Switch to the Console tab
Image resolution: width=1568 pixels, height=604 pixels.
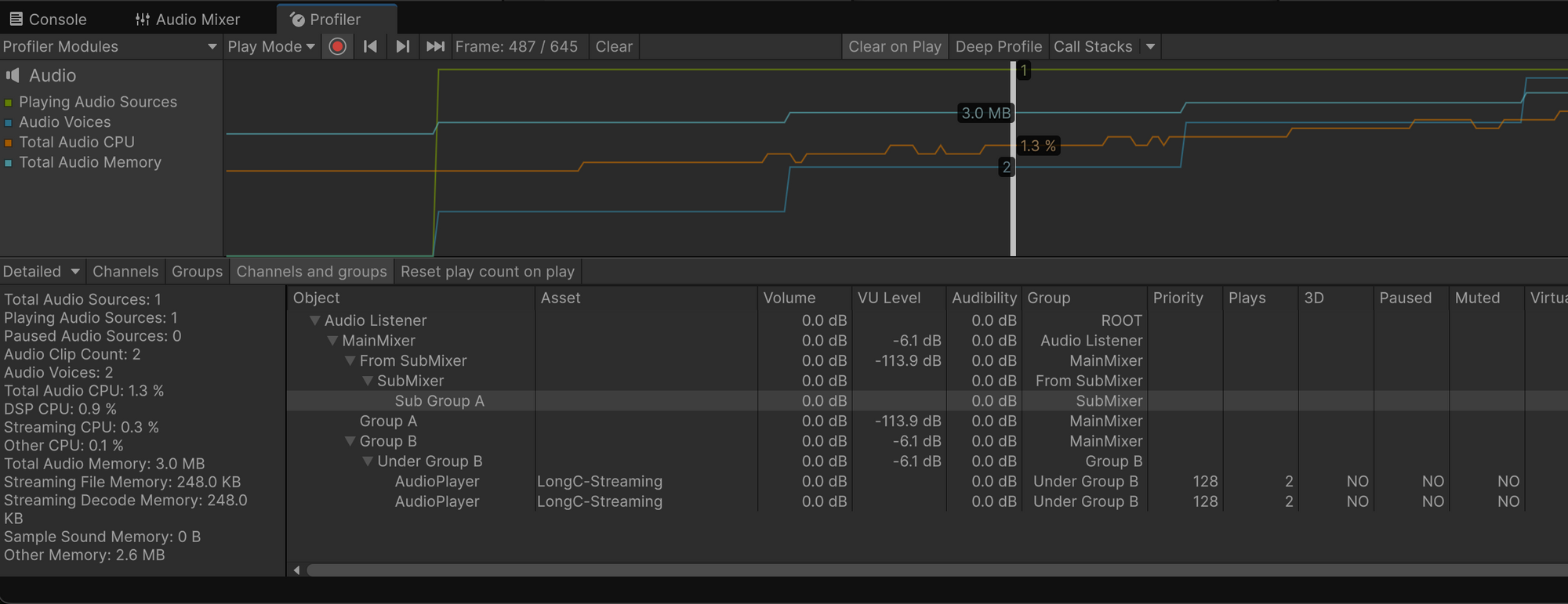coord(47,19)
